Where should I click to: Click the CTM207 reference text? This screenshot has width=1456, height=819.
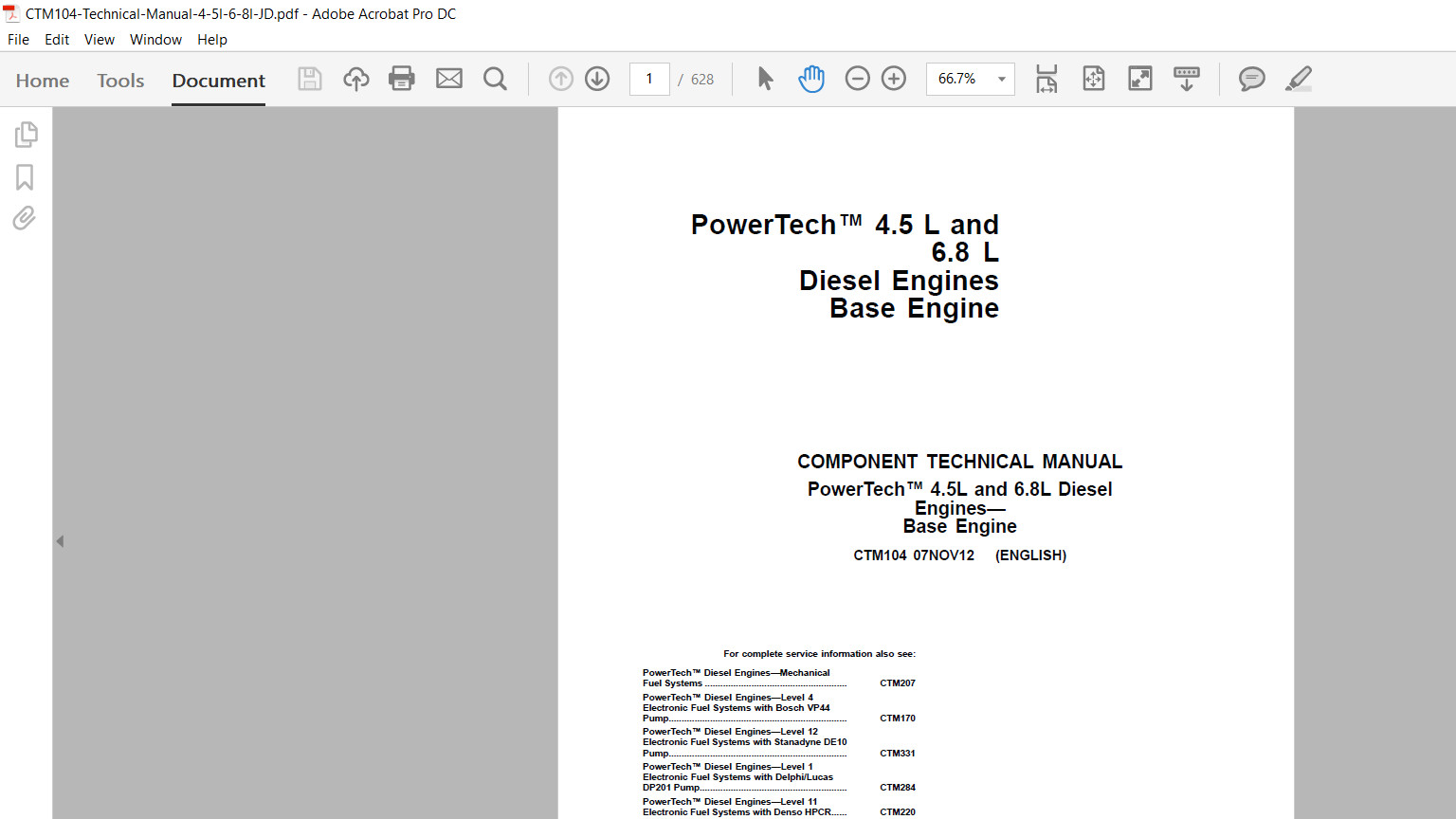(898, 683)
